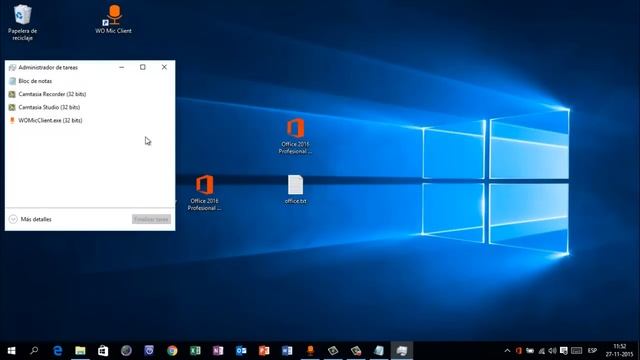Launch Microsoft Edge from the taskbar
Viewport: 640px width, 360px height.
point(58,351)
